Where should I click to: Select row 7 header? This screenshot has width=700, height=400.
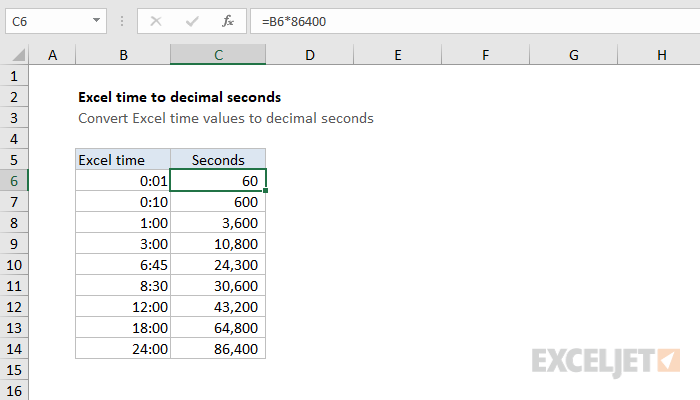[14, 202]
